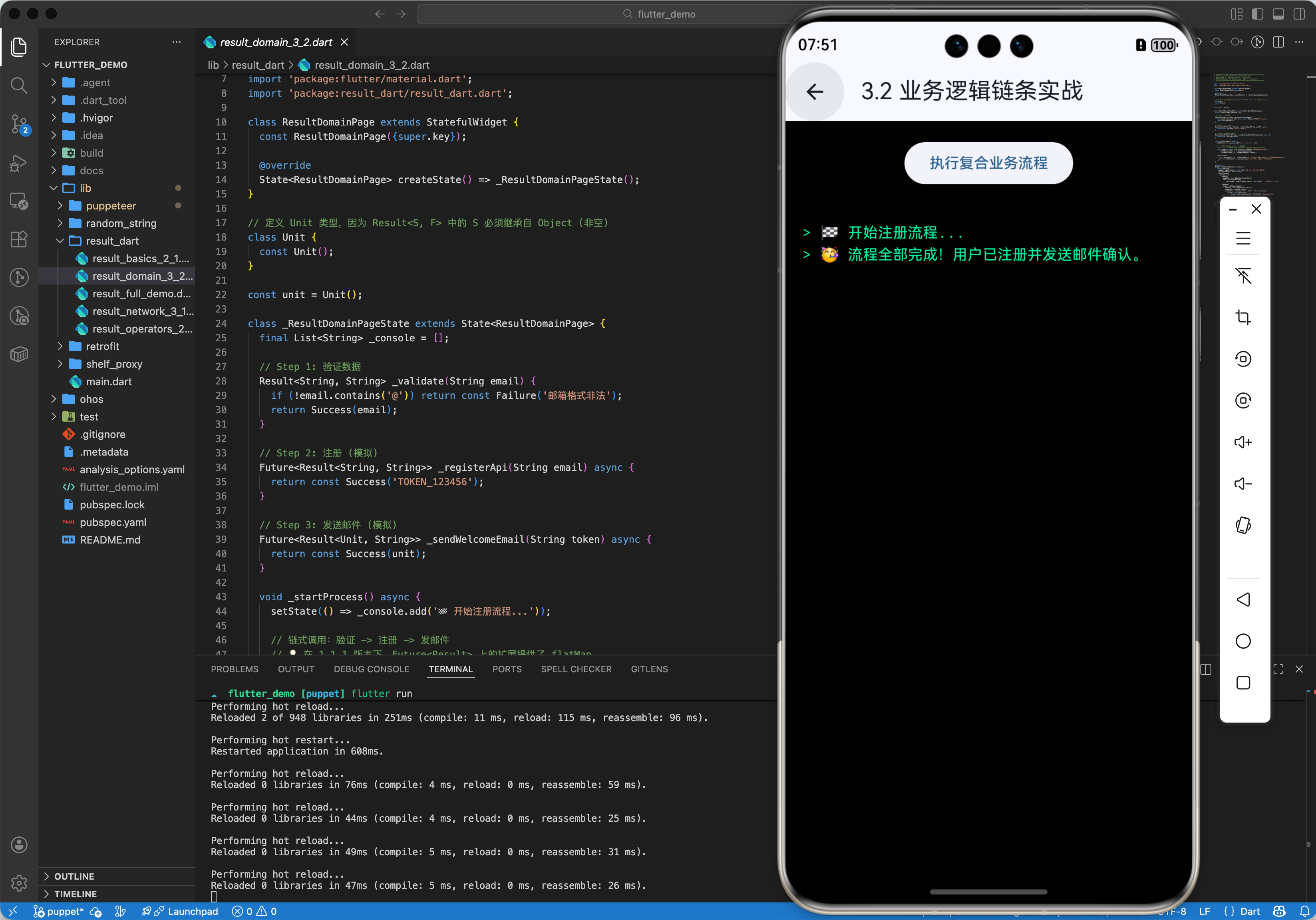The image size is (1316, 920).
Task: Open the Extensions view icon
Action: tap(19, 239)
